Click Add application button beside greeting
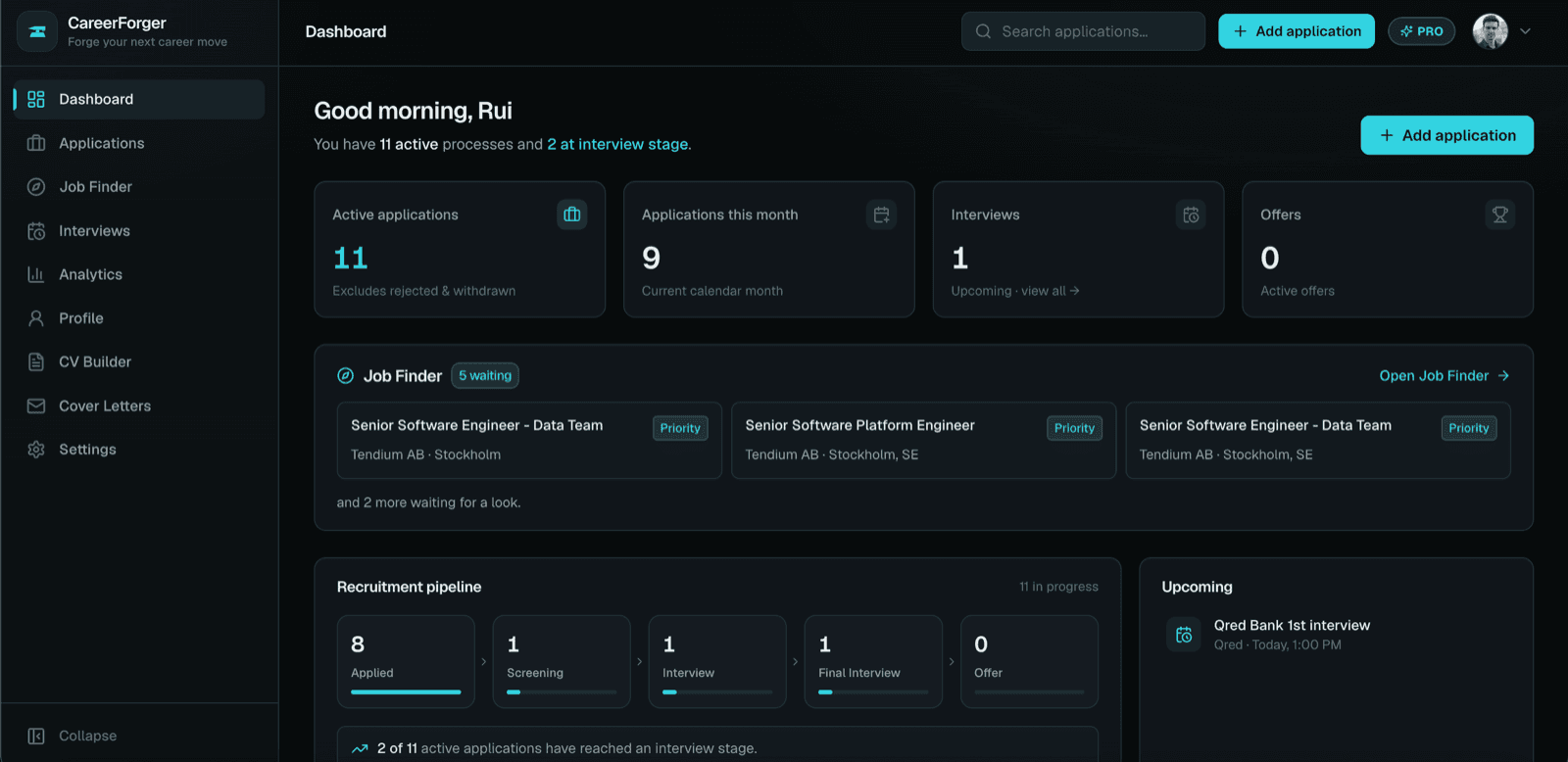The image size is (1568, 762). [1446, 135]
